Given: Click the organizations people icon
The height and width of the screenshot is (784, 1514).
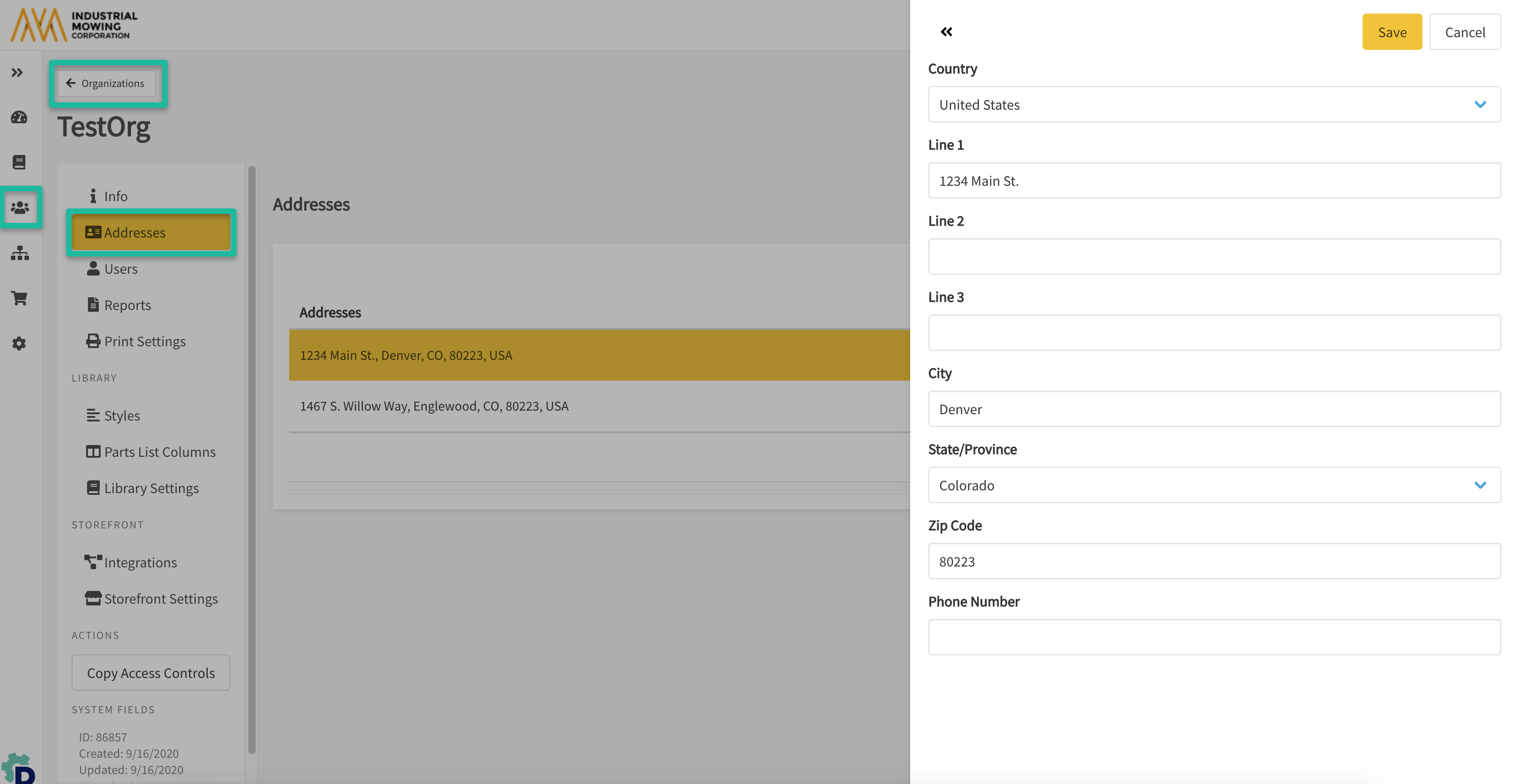Looking at the screenshot, I should click(20, 208).
